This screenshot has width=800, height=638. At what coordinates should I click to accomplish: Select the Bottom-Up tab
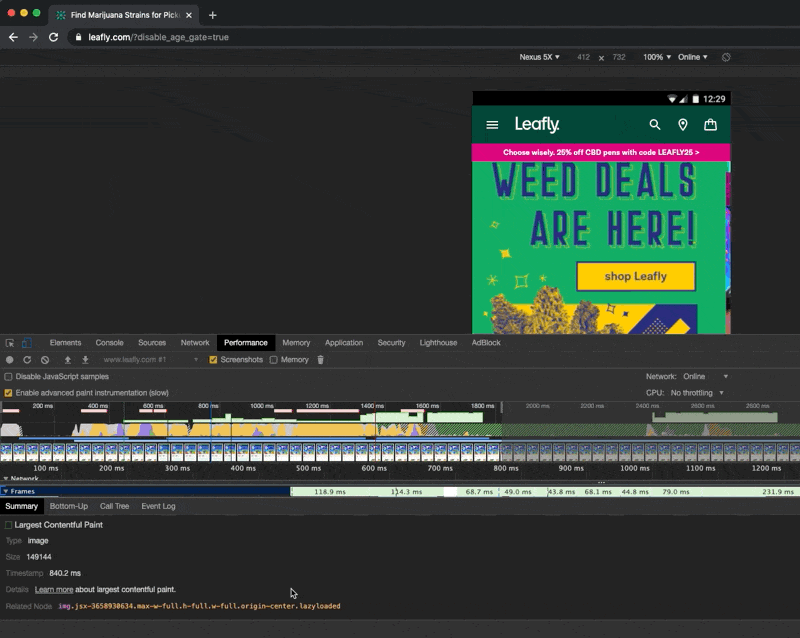[68, 506]
